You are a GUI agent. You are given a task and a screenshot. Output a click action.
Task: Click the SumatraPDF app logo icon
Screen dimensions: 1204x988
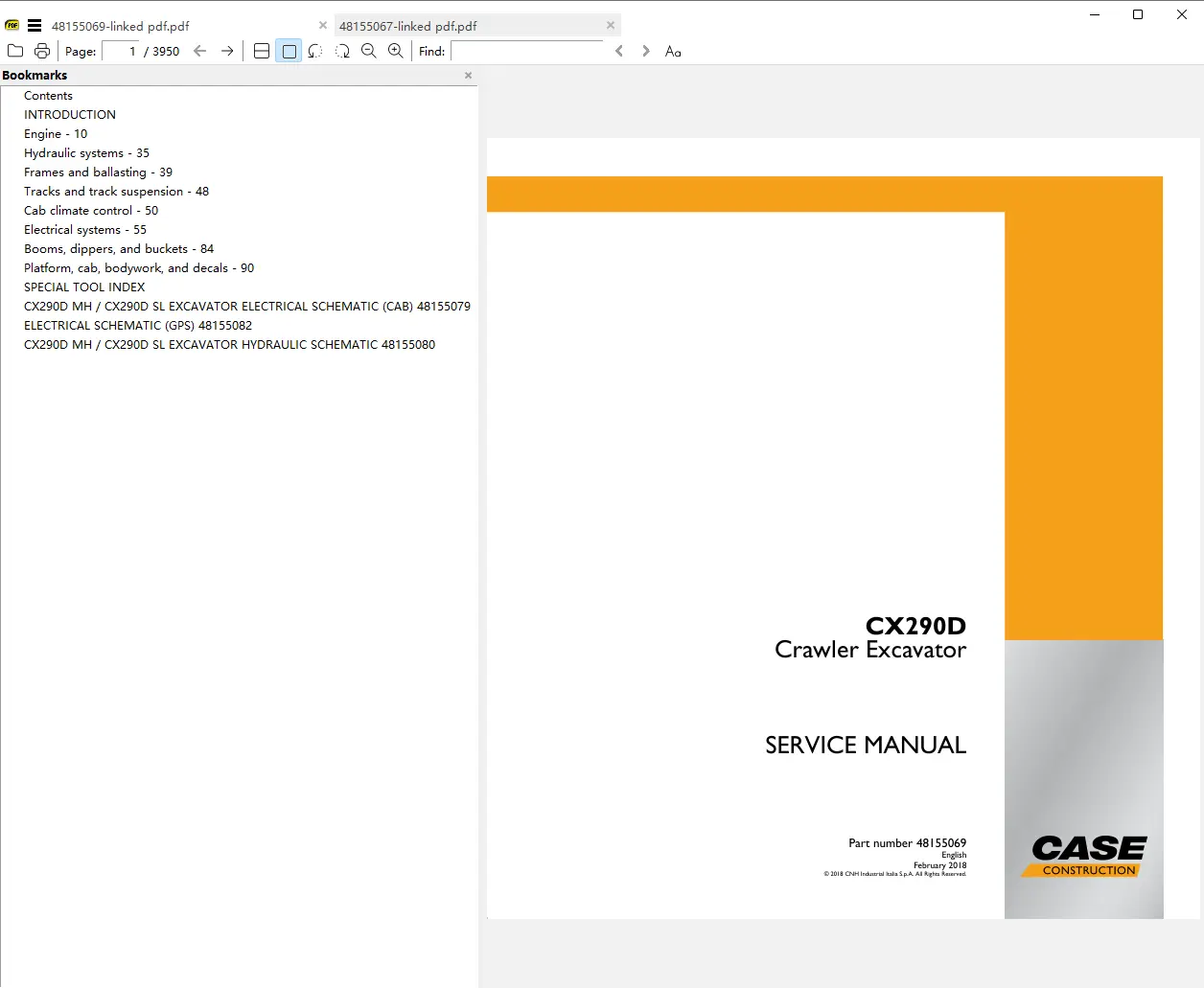click(12, 26)
